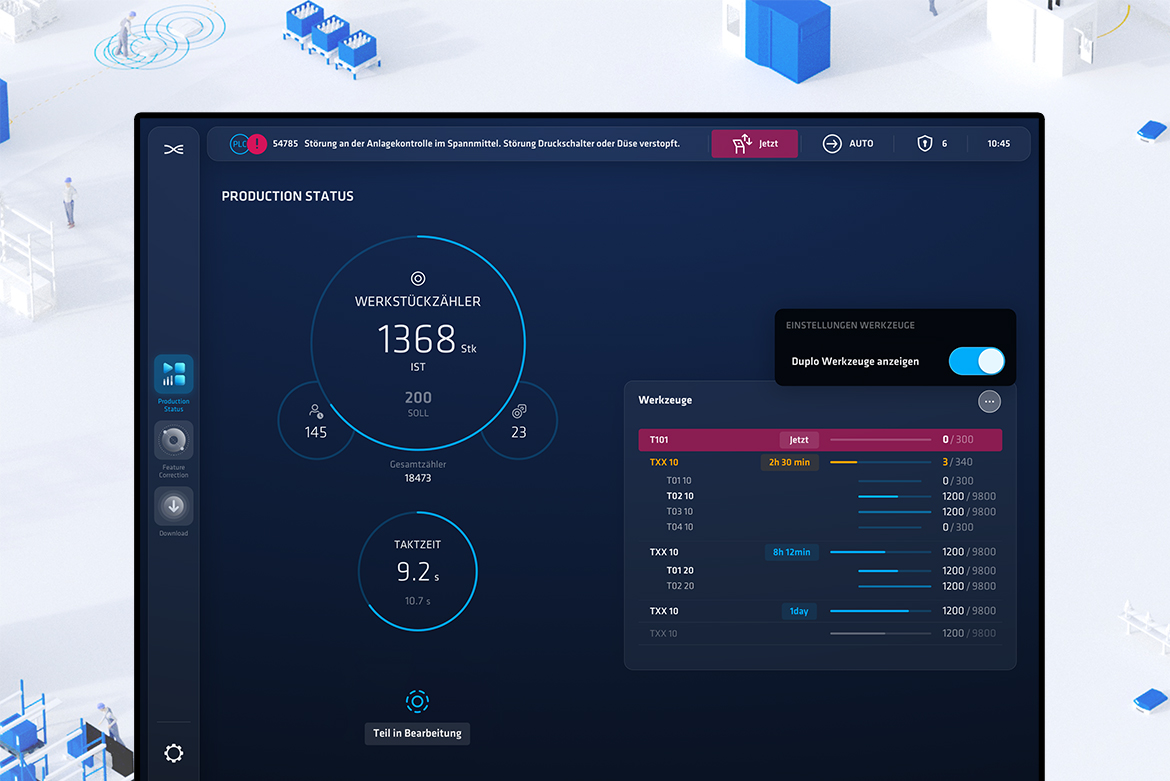
Task: Open the Download section from sidebar
Action: pos(173,508)
